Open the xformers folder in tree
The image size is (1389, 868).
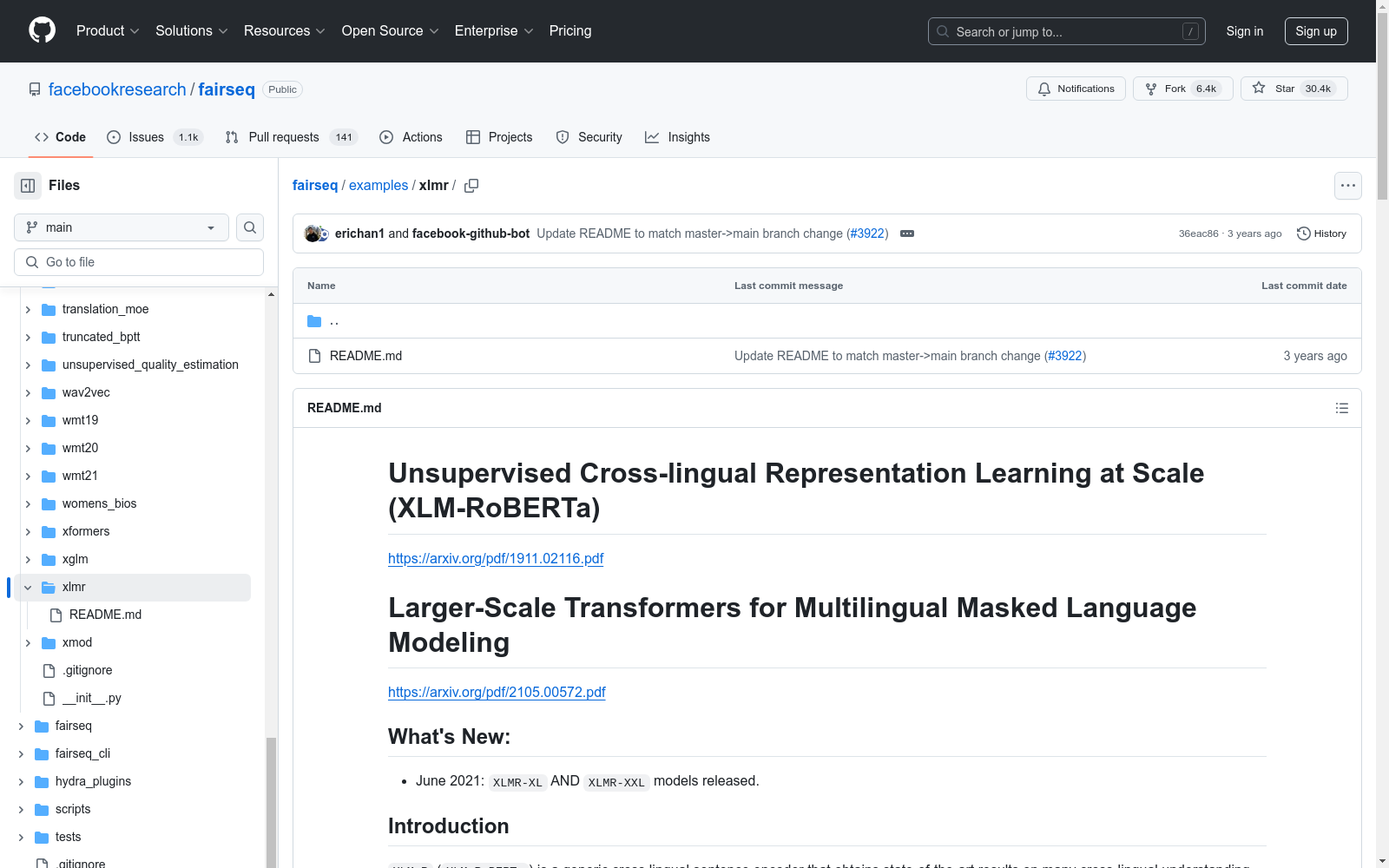point(86,531)
